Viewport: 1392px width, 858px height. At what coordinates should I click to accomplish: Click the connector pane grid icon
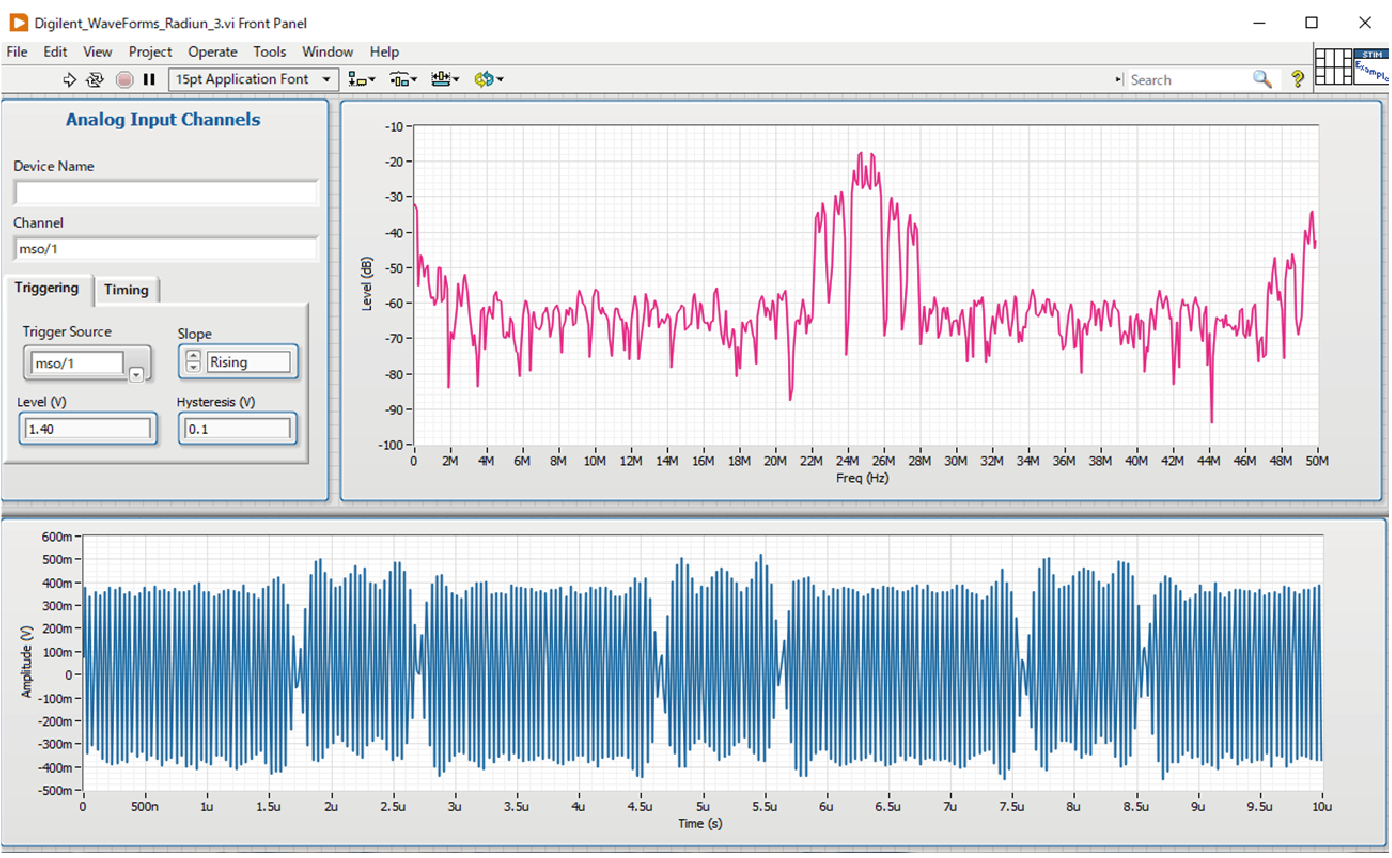tap(1332, 66)
